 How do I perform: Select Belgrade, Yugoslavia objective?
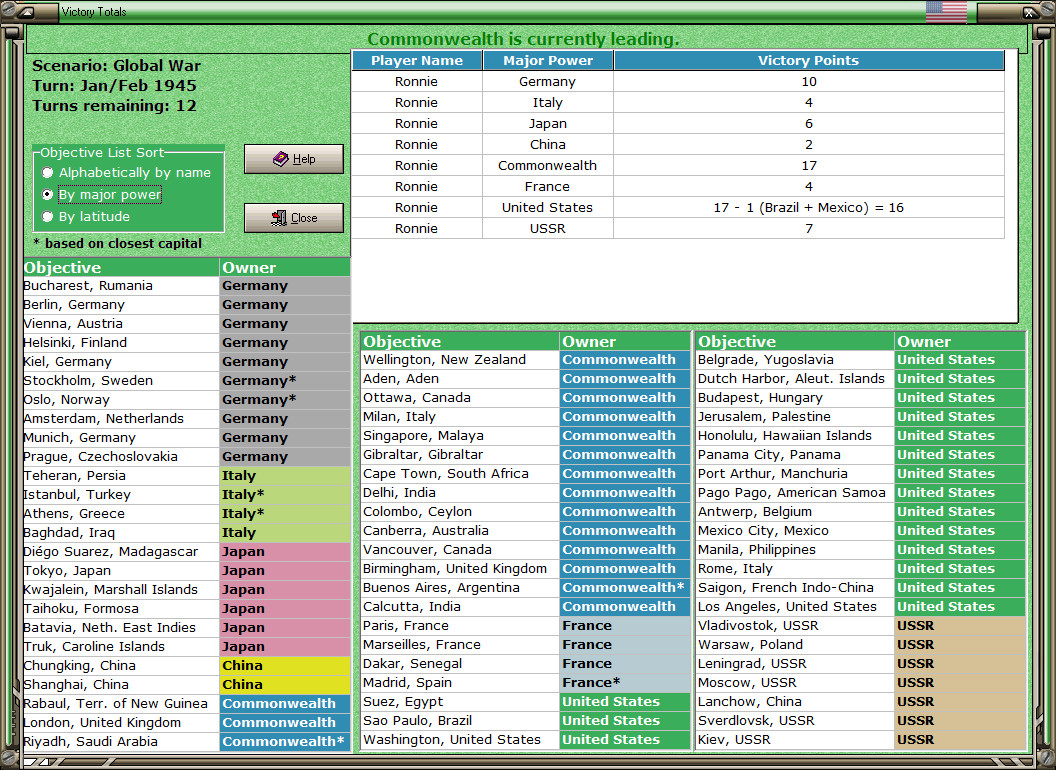point(795,360)
